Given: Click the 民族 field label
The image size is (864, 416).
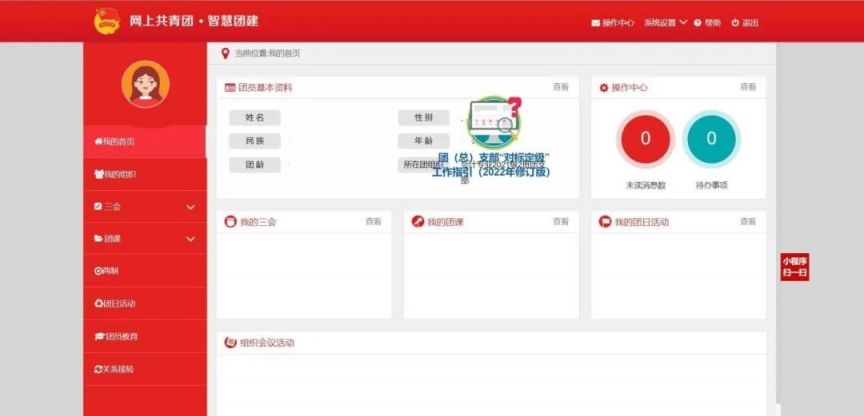Looking at the screenshot, I should (255, 141).
